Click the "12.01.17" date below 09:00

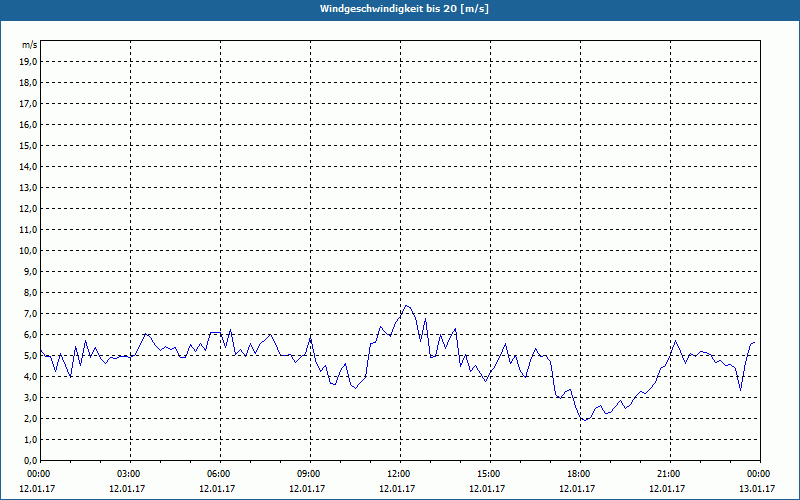point(307,489)
